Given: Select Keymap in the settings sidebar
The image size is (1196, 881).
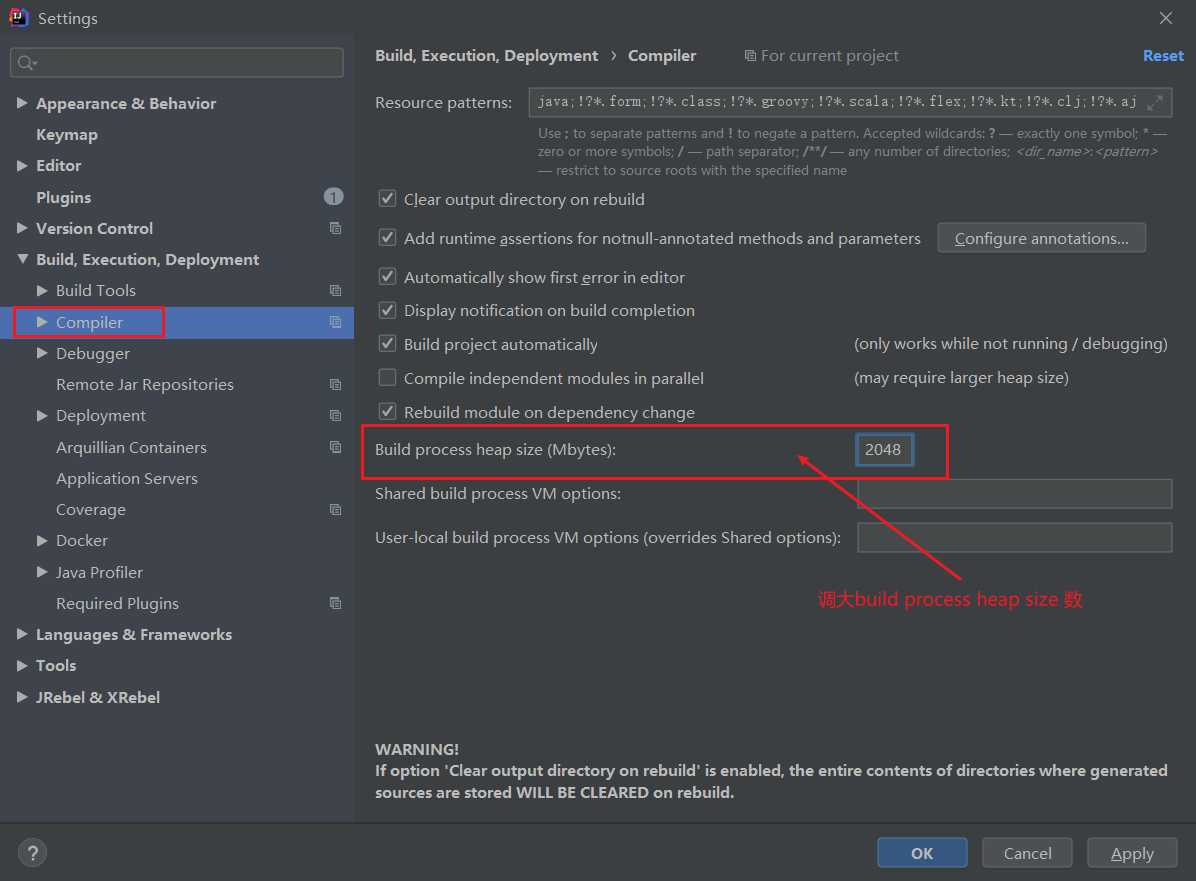Looking at the screenshot, I should (66, 134).
